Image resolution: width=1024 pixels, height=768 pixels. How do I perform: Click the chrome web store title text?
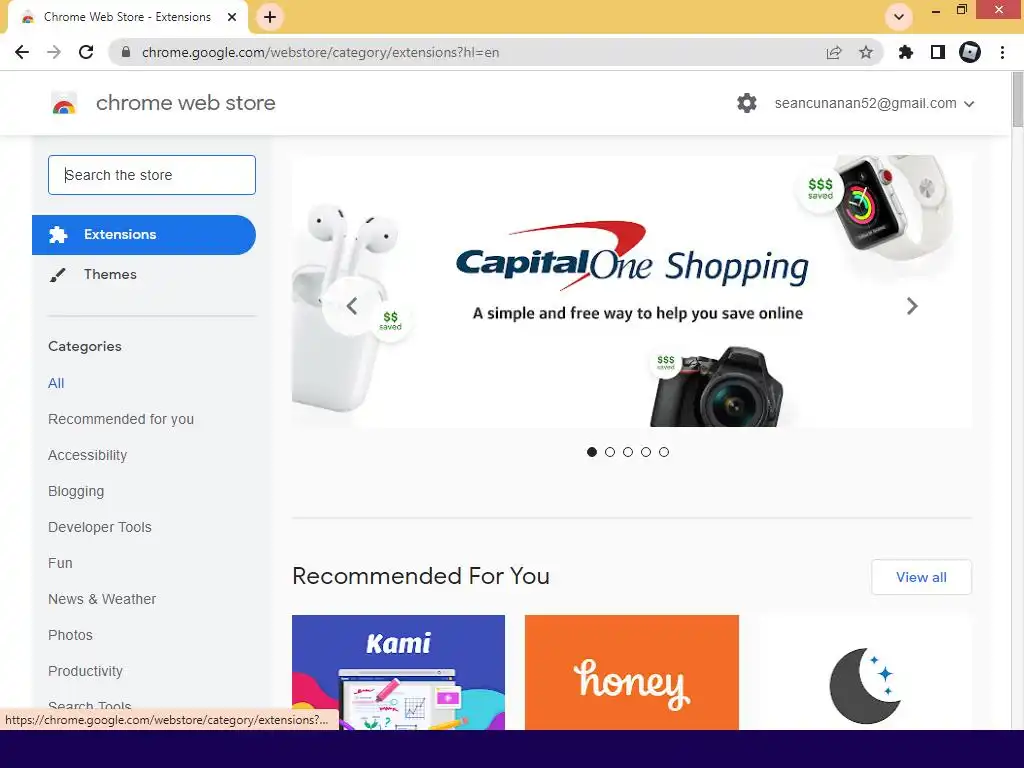coord(185,103)
